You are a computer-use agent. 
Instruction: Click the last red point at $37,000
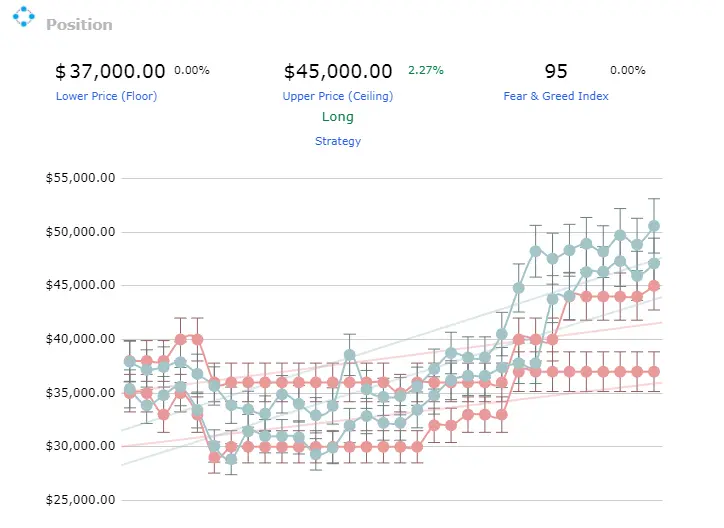coord(654,372)
